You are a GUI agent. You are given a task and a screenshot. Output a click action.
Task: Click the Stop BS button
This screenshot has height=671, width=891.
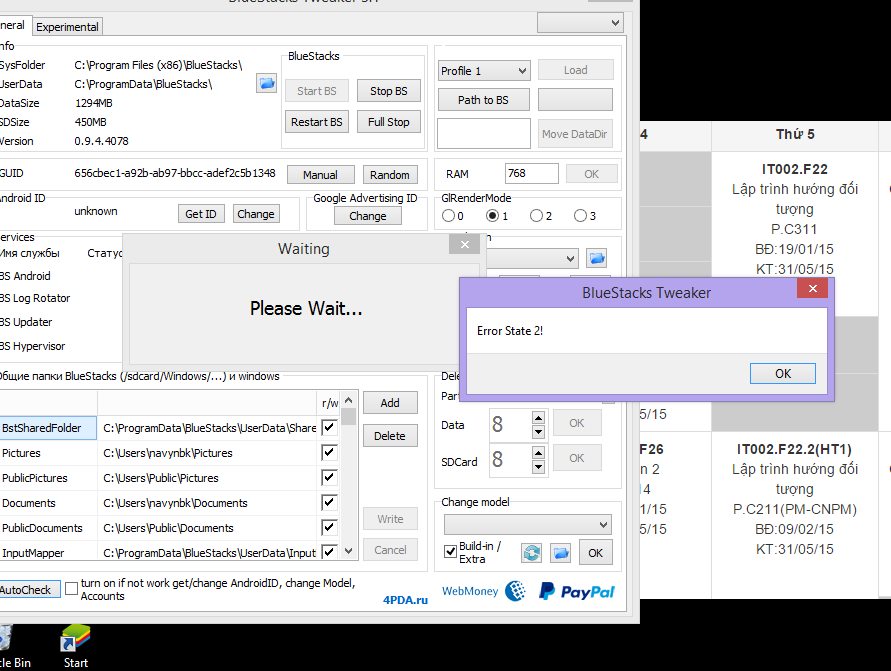coord(389,91)
